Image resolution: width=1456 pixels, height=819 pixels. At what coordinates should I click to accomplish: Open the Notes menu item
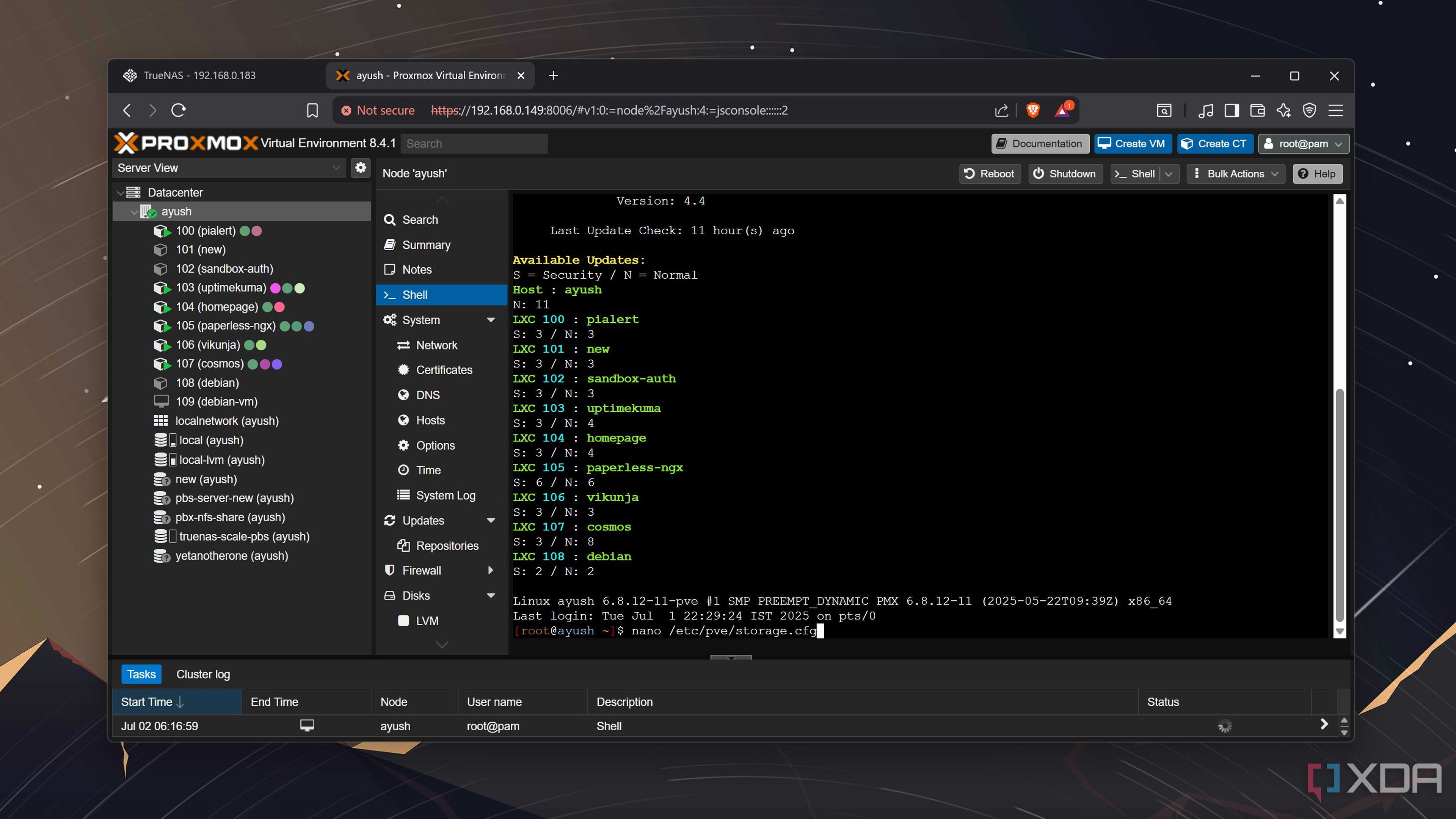[x=441, y=270]
